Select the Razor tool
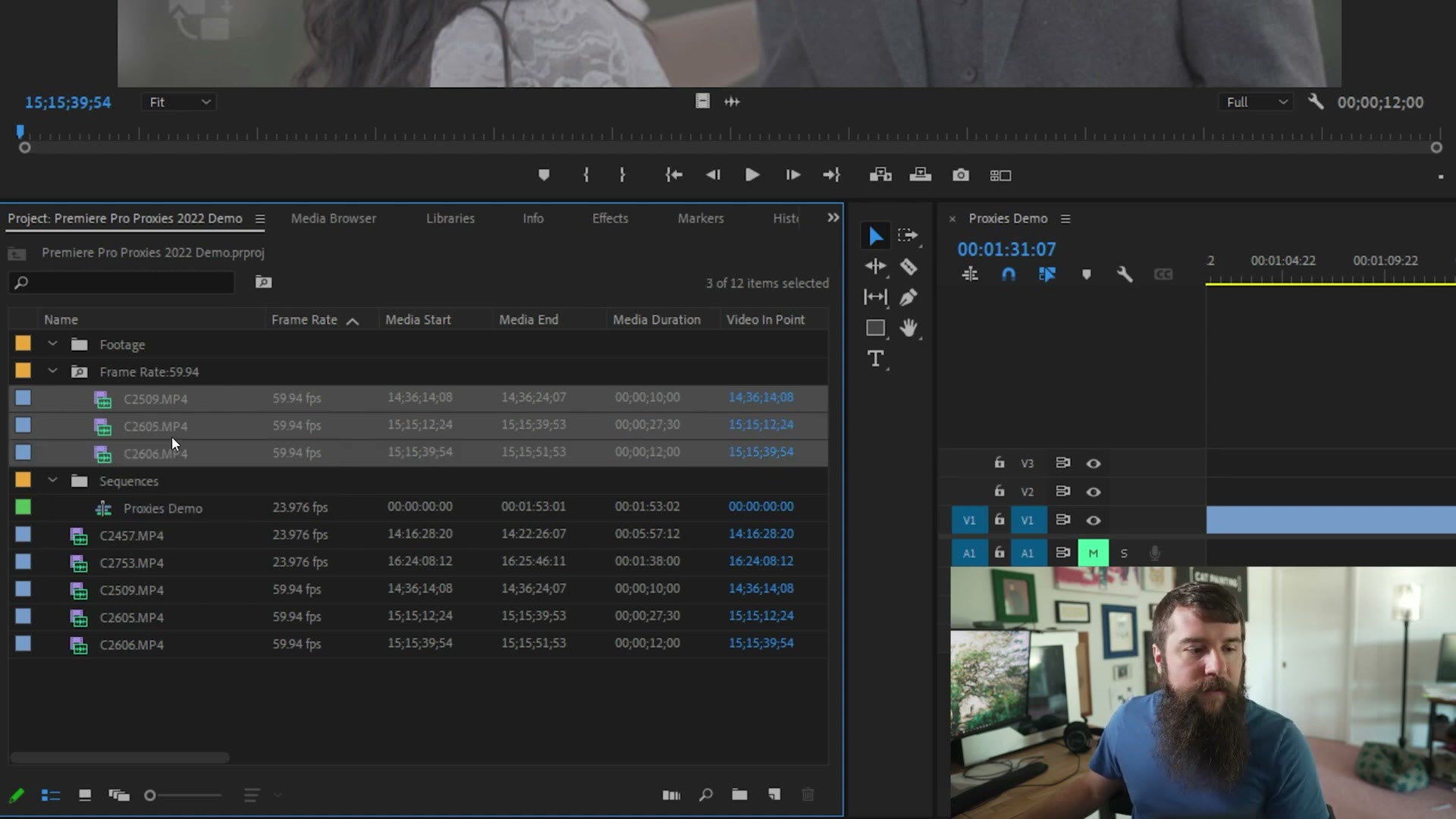 click(x=908, y=266)
